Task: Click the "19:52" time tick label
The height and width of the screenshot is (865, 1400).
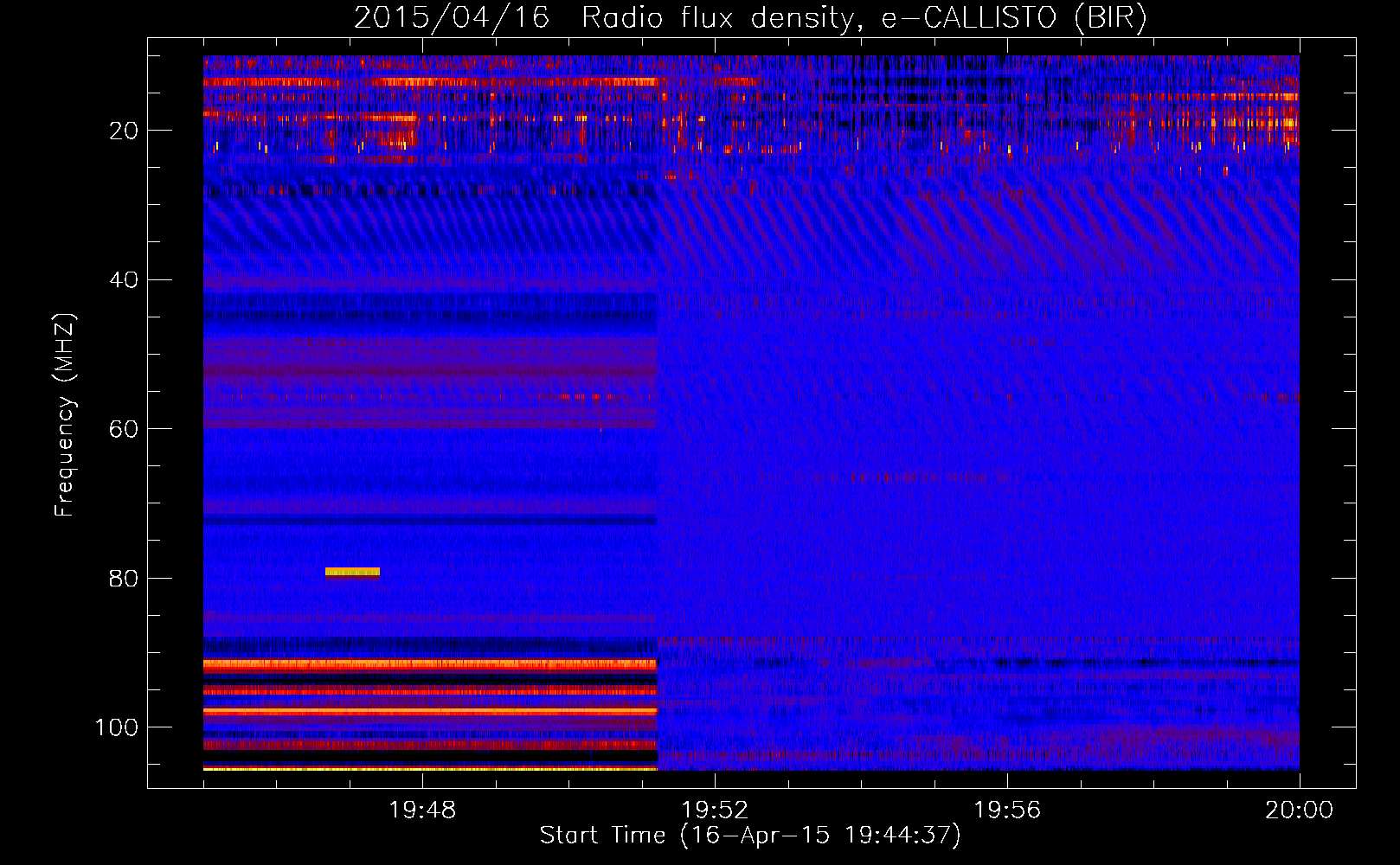Action: pyautogui.click(x=715, y=811)
